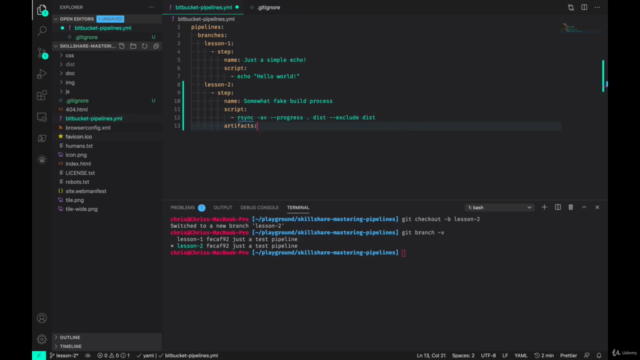Image resolution: width=640 pixels, height=360 pixels.
Task: Click Ln 13, Col 21 cursor position
Action: [431, 356]
